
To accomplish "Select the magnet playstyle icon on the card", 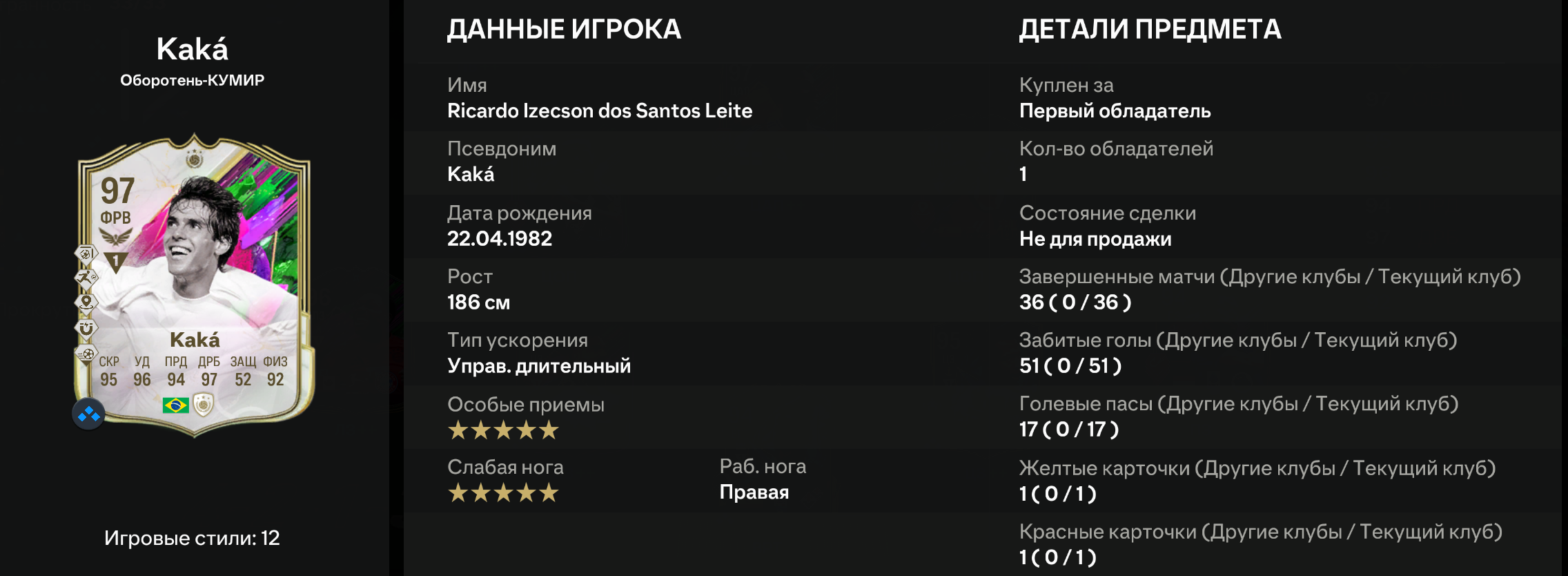I will (x=86, y=328).
